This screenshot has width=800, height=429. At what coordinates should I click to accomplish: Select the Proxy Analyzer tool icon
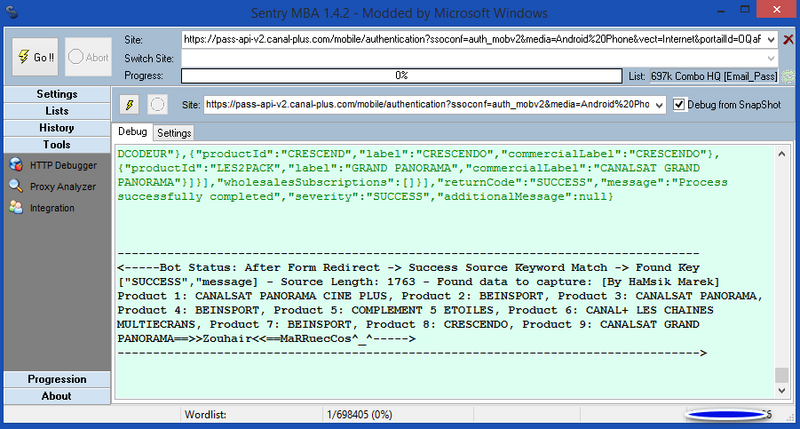pos(16,186)
